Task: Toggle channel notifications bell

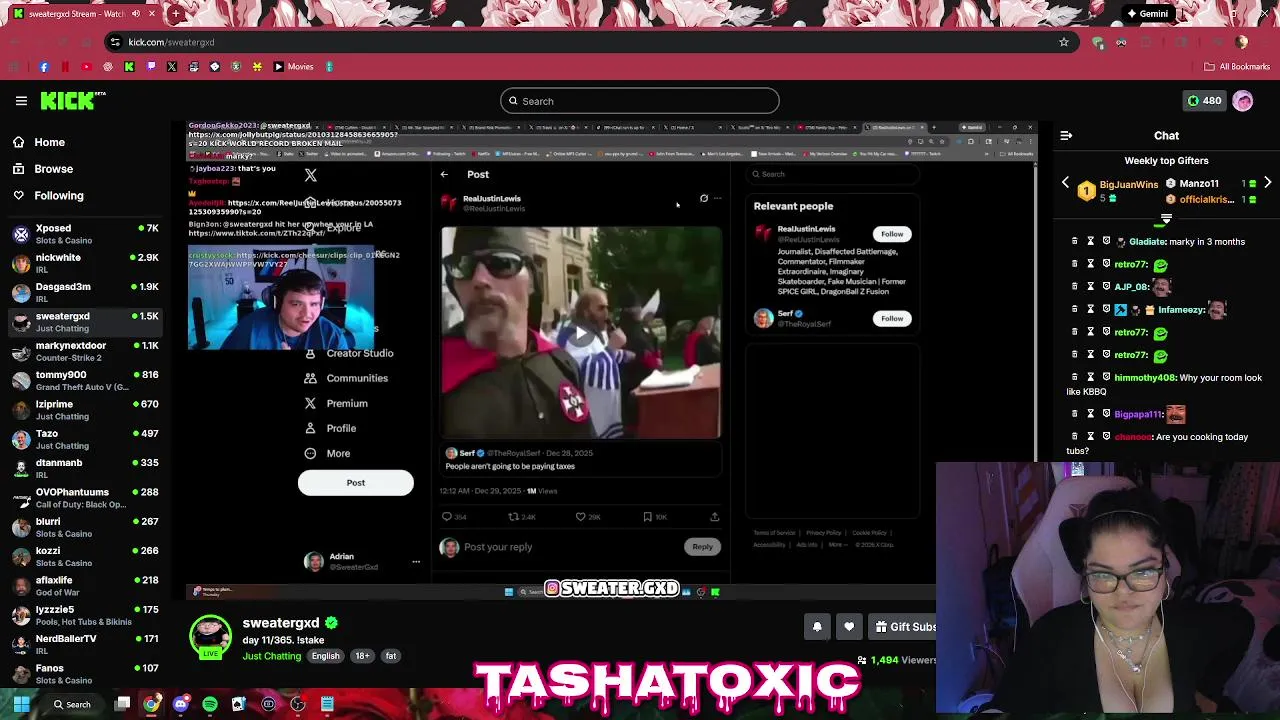Action: click(x=817, y=627)
